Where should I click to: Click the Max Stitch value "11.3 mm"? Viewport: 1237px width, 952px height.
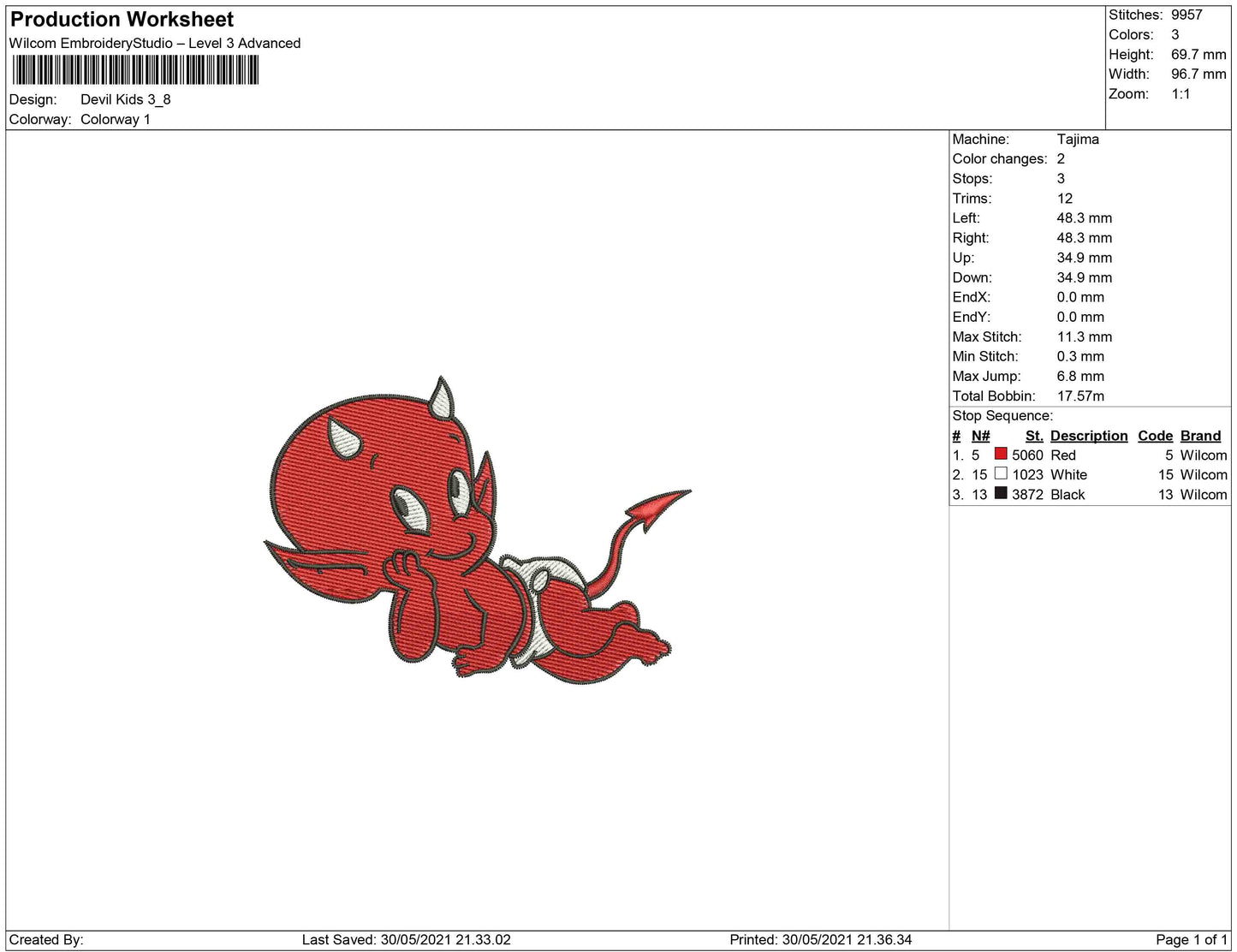point(1085,336)
